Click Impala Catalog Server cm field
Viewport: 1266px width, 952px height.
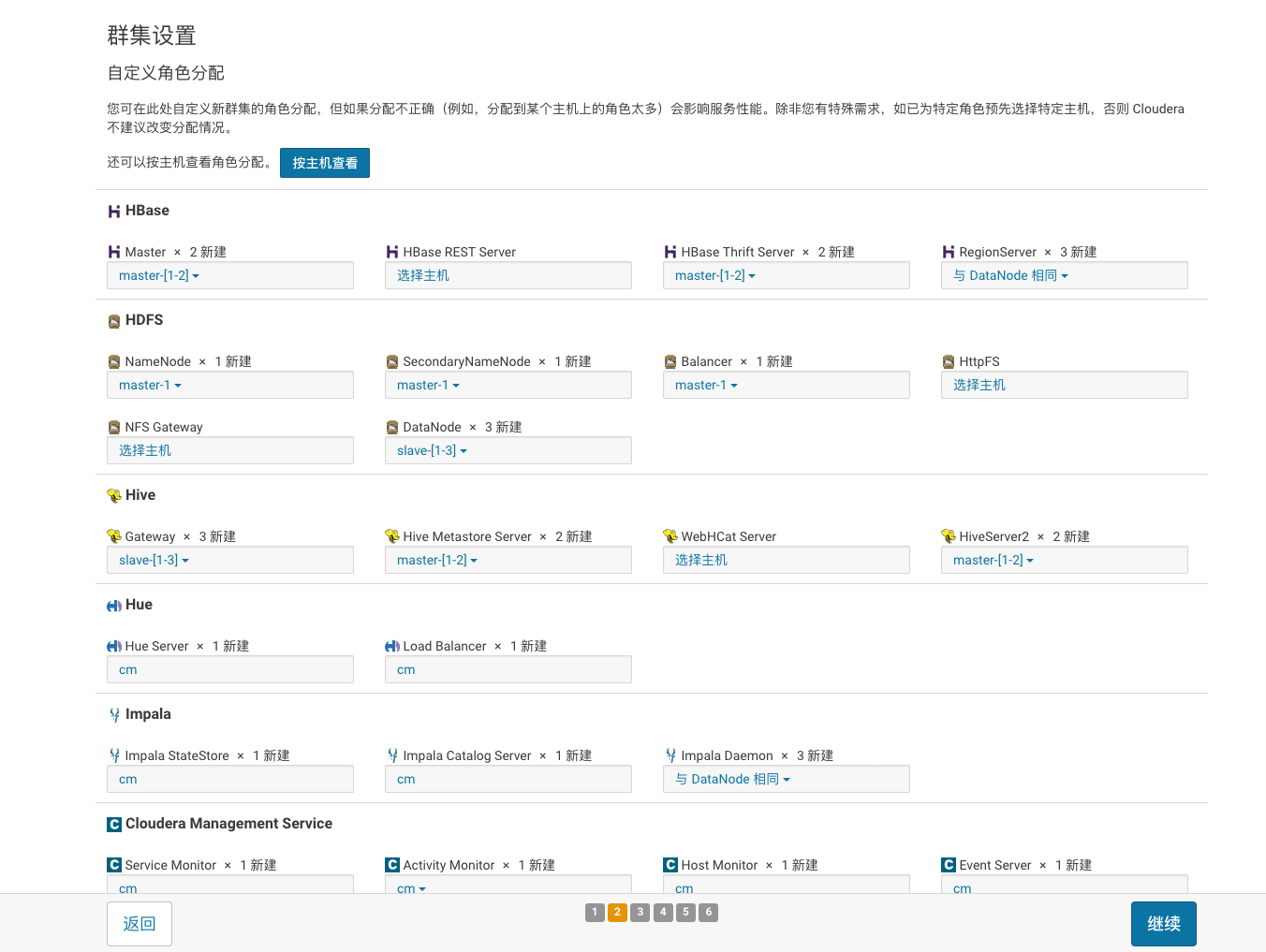click(x=508, y=779)
